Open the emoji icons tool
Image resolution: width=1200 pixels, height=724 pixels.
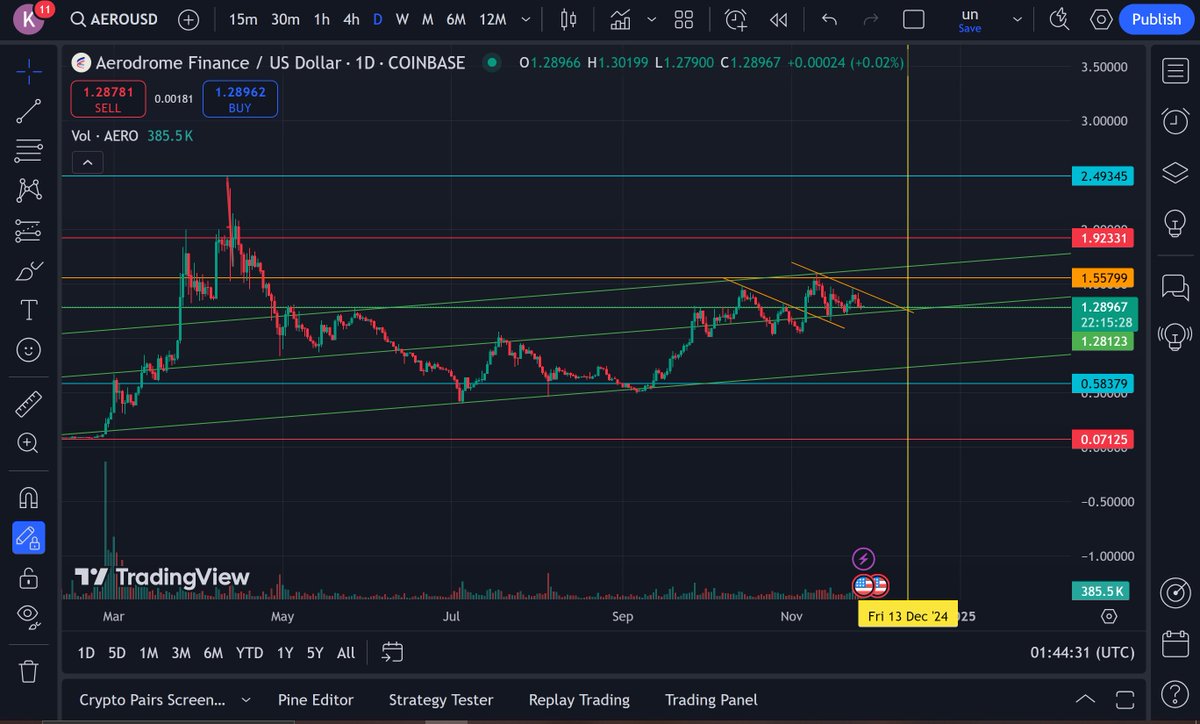click(x=28, y=349)
